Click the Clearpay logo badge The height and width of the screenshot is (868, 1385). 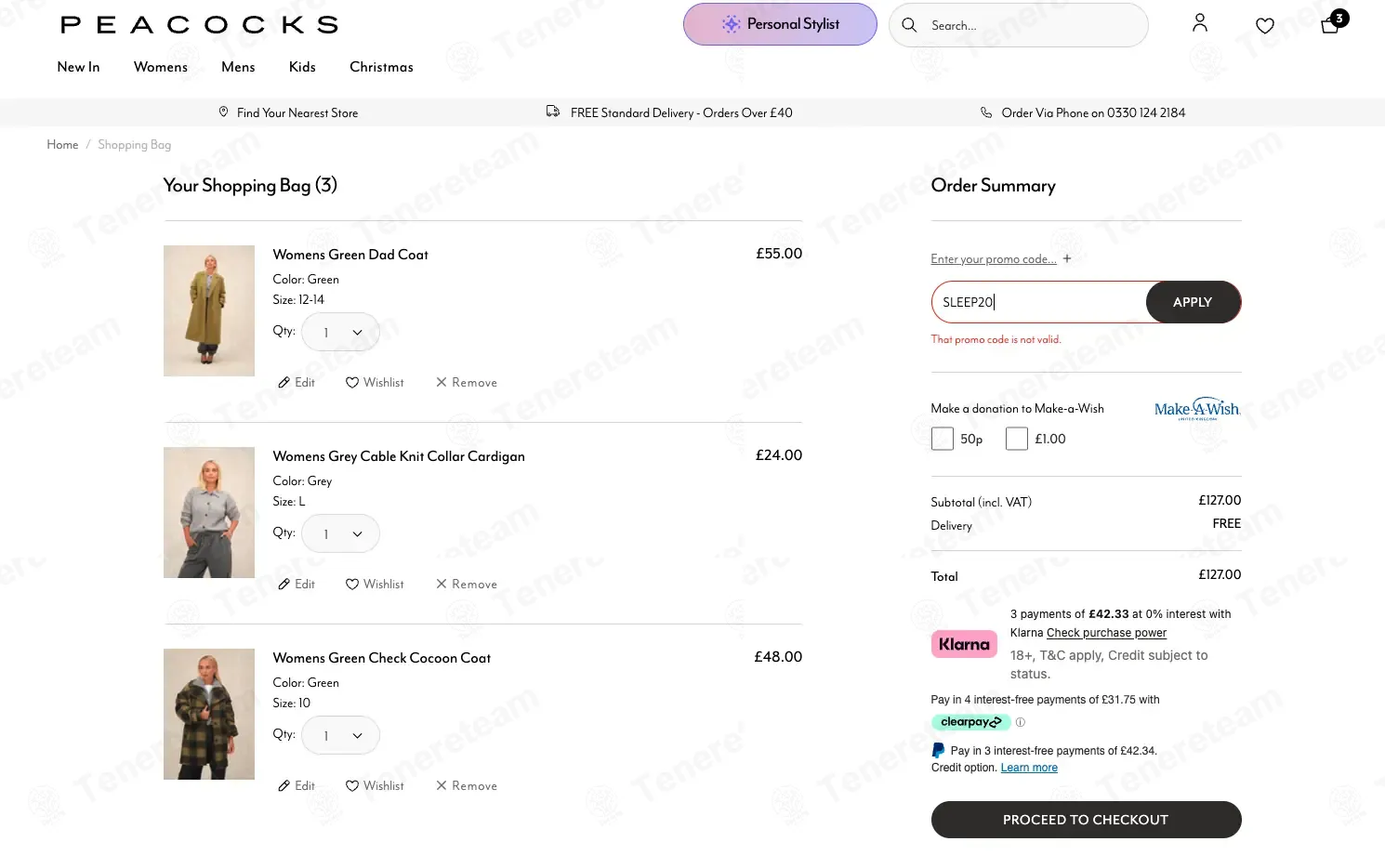[970, 722]
